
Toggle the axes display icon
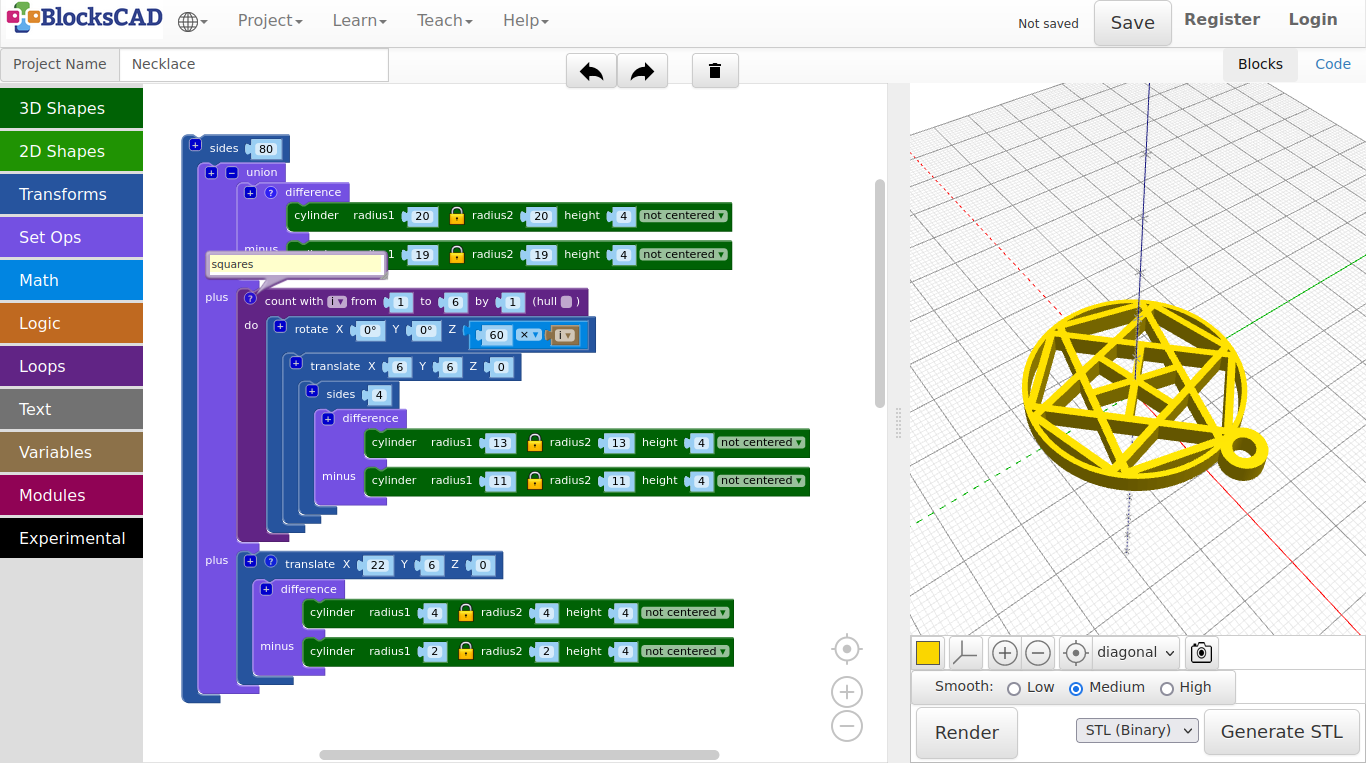965,653
